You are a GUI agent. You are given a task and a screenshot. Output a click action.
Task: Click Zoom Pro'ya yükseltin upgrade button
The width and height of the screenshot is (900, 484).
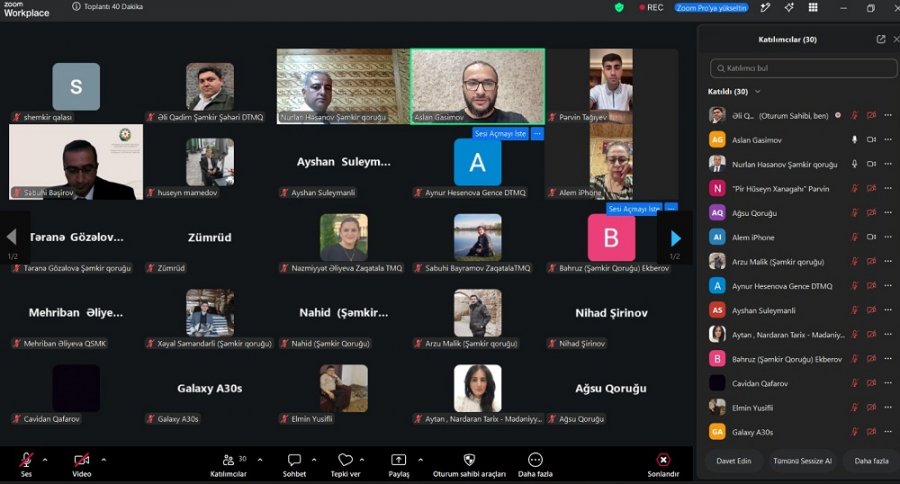coord(711,8)
